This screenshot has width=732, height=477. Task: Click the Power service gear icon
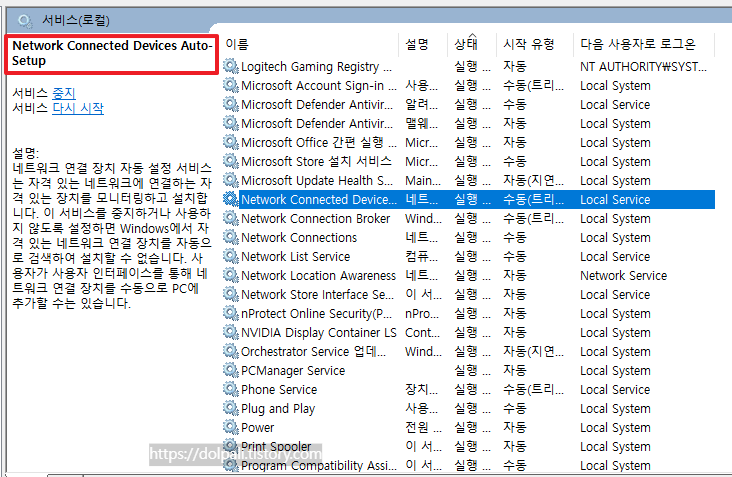coord(231,427)
